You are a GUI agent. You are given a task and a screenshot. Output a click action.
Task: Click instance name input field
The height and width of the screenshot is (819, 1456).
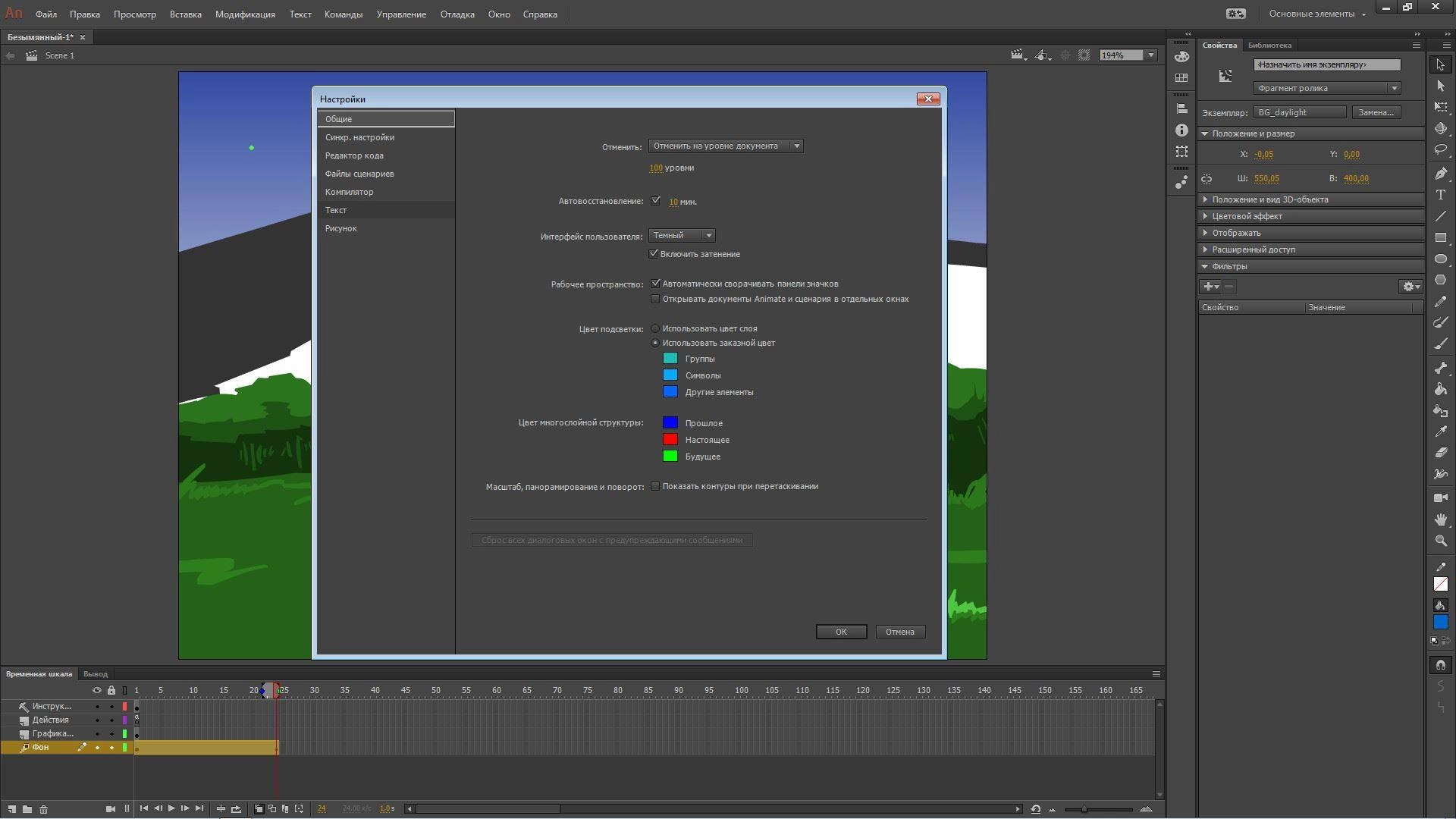tap(1327, 64)
